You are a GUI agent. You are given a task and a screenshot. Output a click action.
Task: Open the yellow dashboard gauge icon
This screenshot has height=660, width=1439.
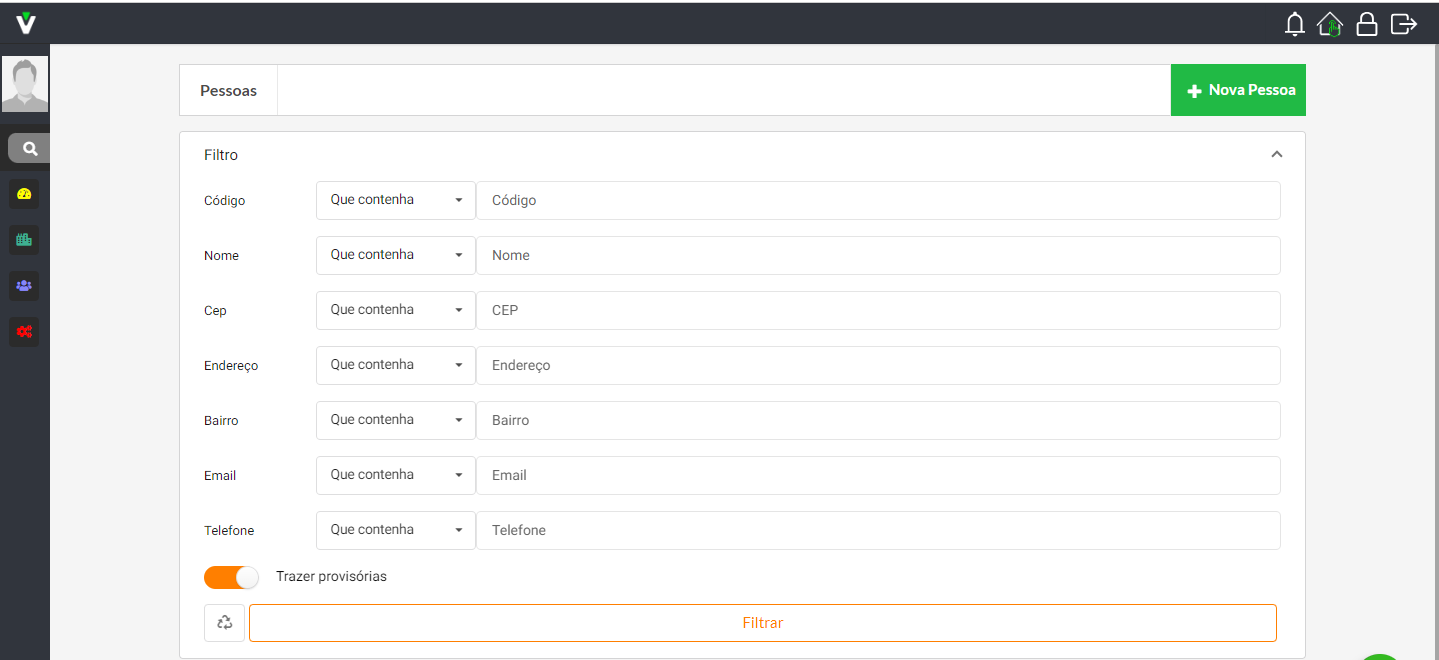pyautogui.click(x=24, y=194)
